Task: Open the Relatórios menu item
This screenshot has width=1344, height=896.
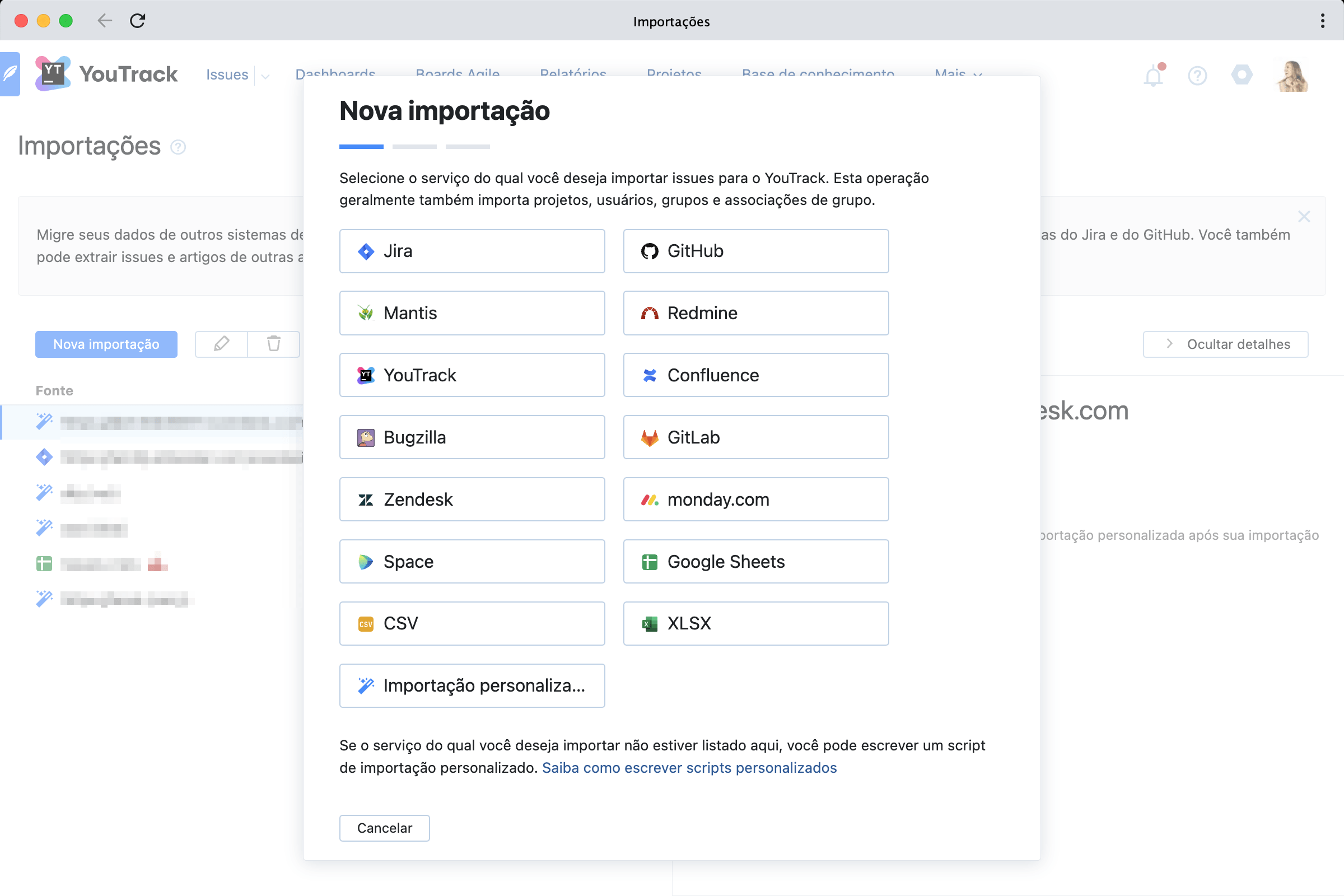Action: [x=573, y=74]
